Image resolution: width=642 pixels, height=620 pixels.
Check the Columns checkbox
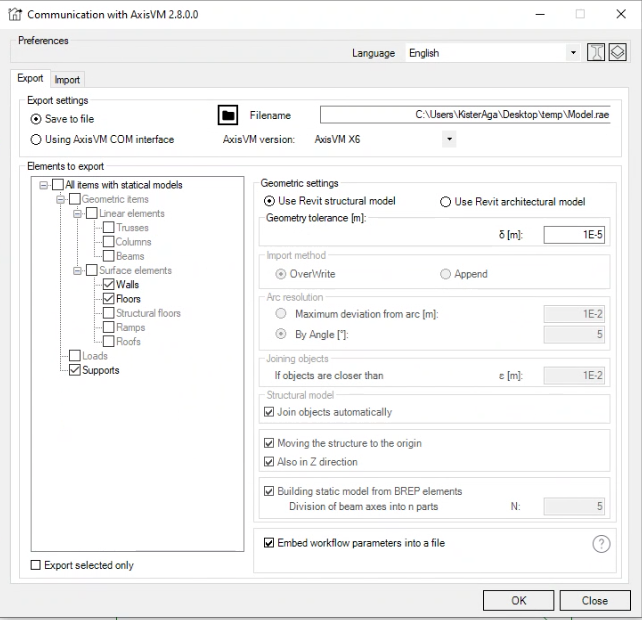(x=109, y=242)
